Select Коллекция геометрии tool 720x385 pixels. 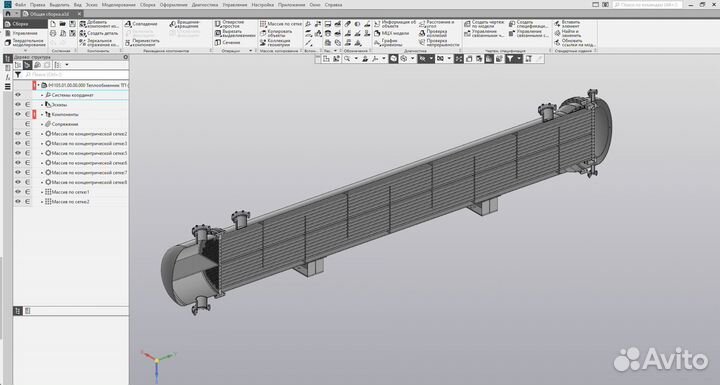click(276, 43)
